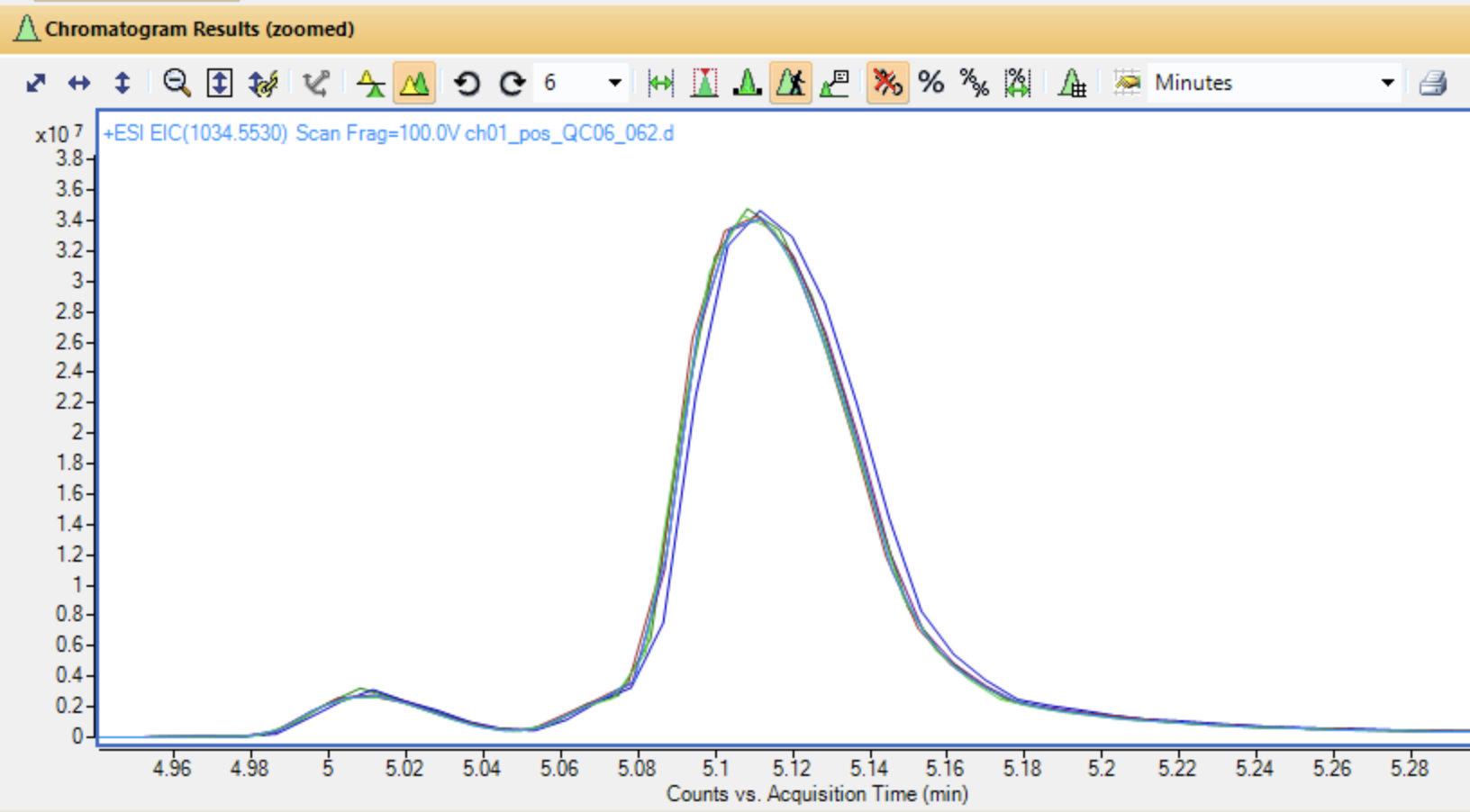Click the linked Y-axis chain icon
This screenshot has width=1470, height=812.
(x=263, y=84)
